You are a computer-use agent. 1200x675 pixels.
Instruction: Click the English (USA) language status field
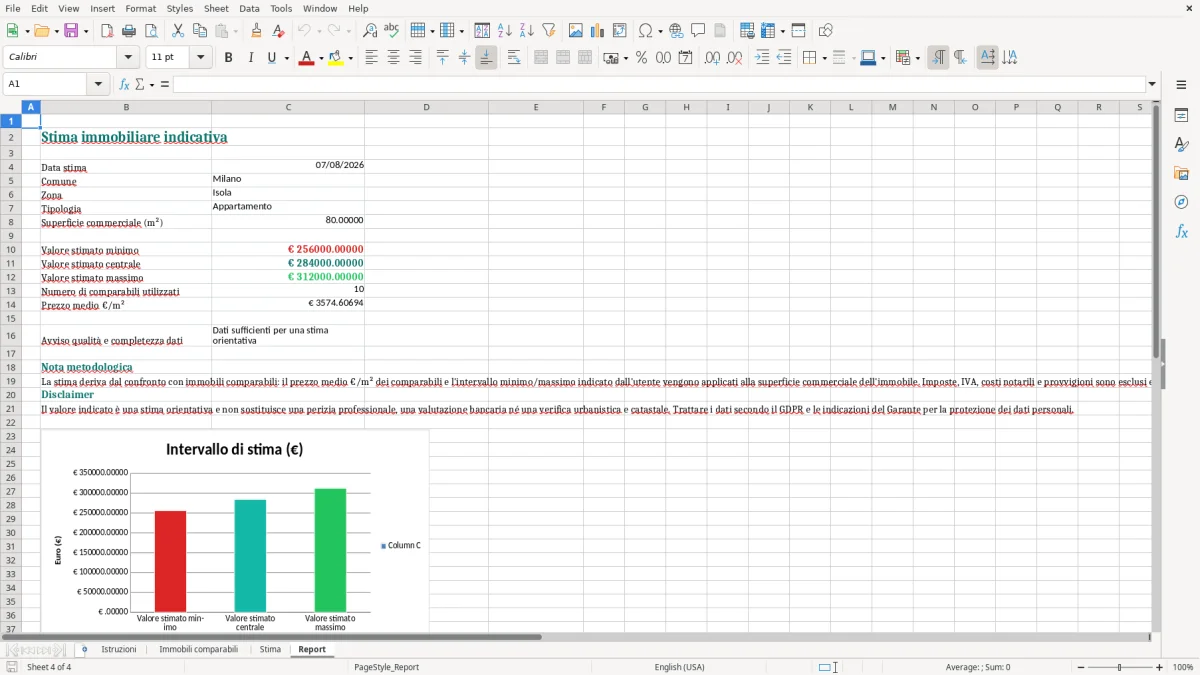[679, 667]
